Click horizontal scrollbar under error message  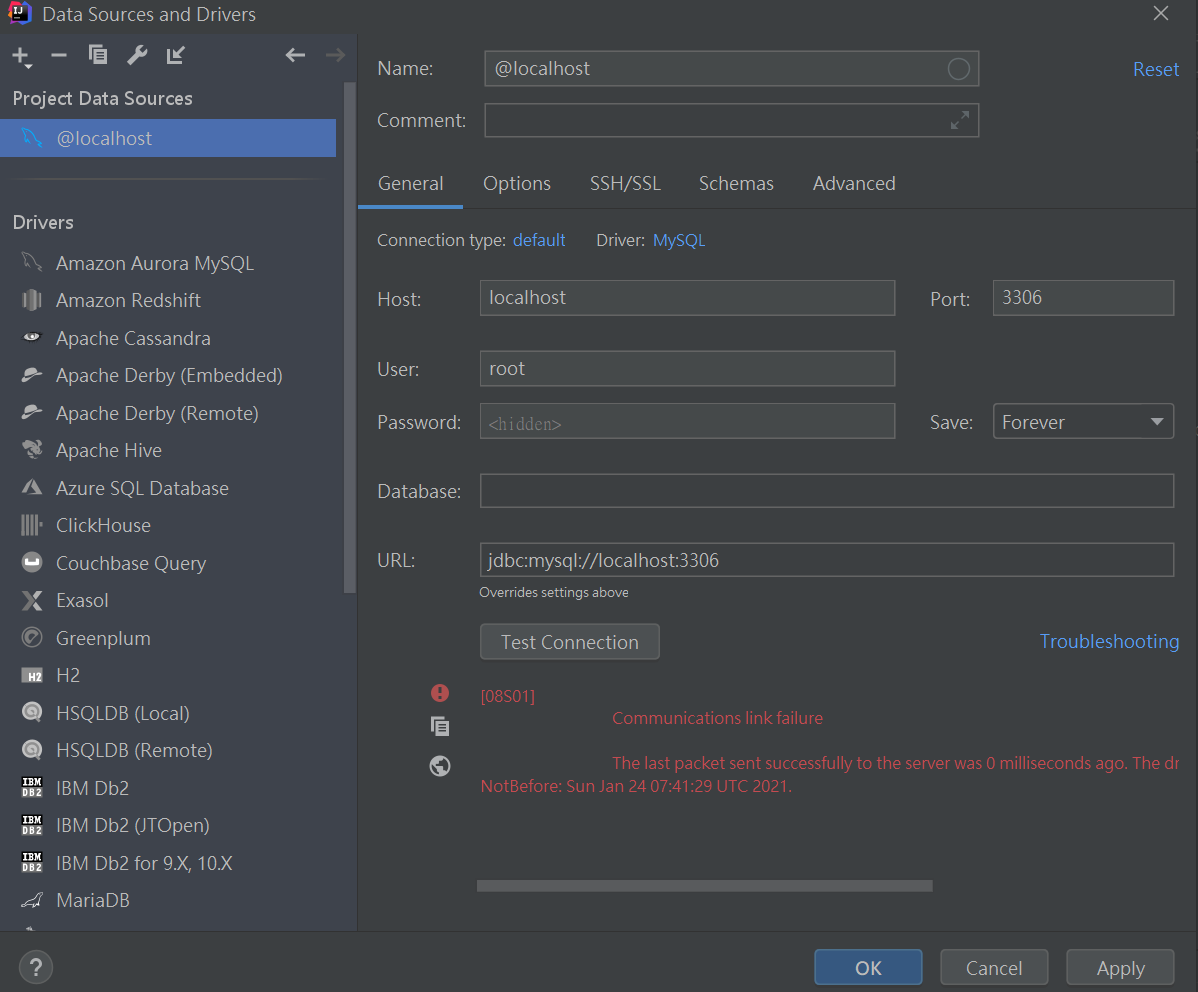704,886
